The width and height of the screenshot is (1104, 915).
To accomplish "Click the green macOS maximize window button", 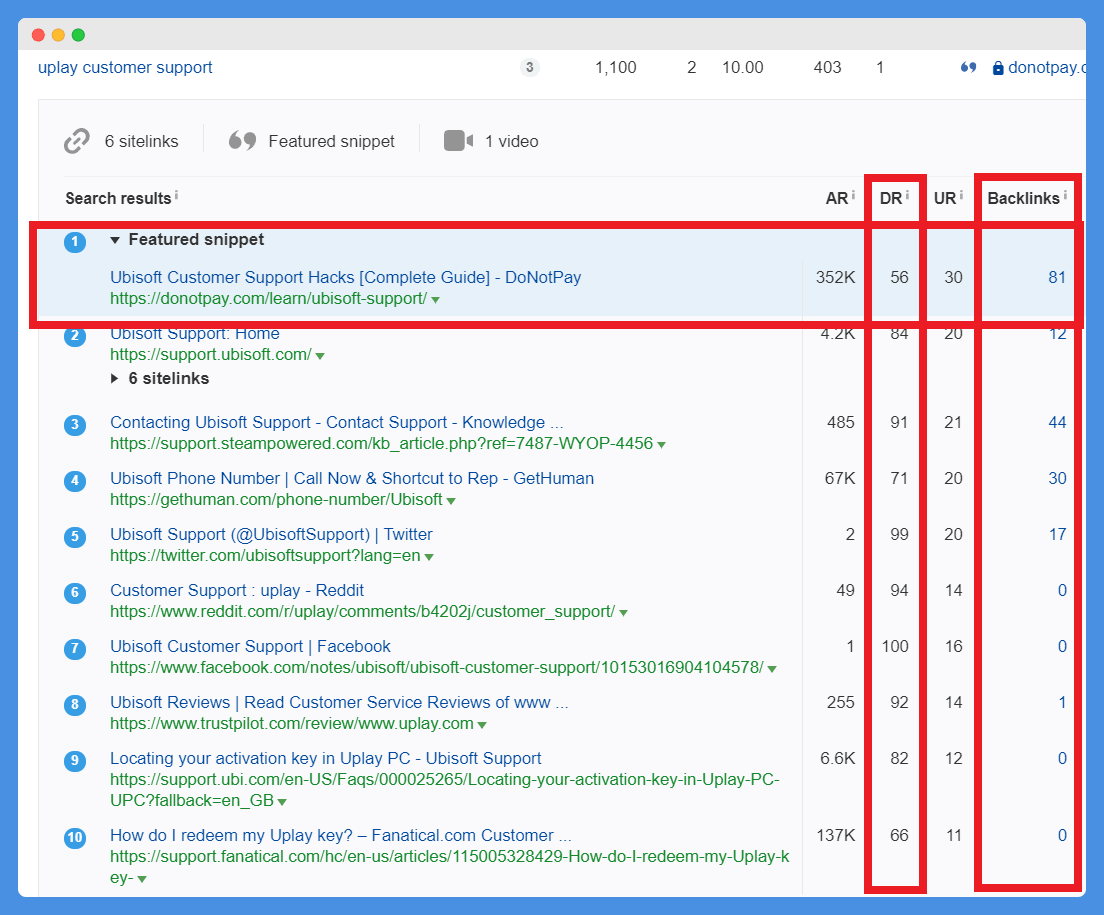I will pyautogui.click(x=78, y=35).
